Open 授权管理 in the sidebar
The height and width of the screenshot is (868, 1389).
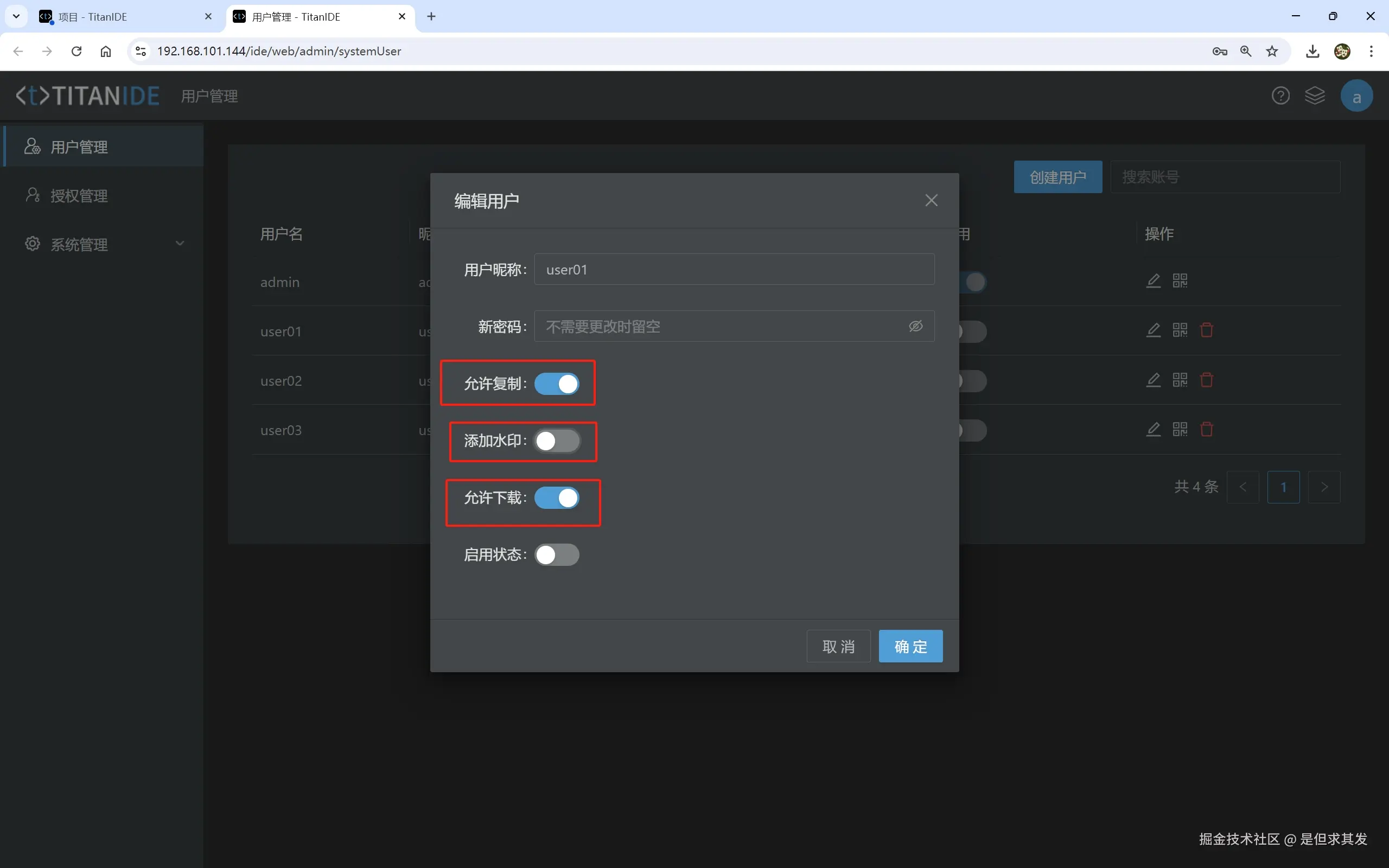79,196
